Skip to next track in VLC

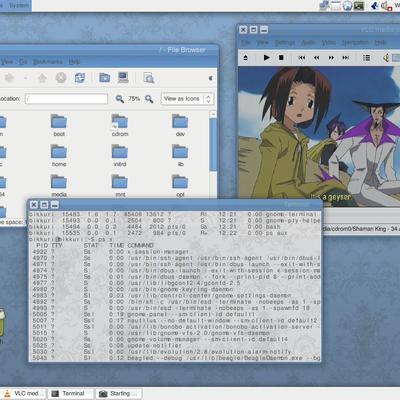click(346, 58)
